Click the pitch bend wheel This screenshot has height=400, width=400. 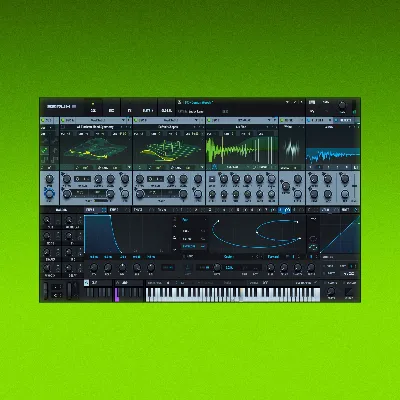(46, 291)
